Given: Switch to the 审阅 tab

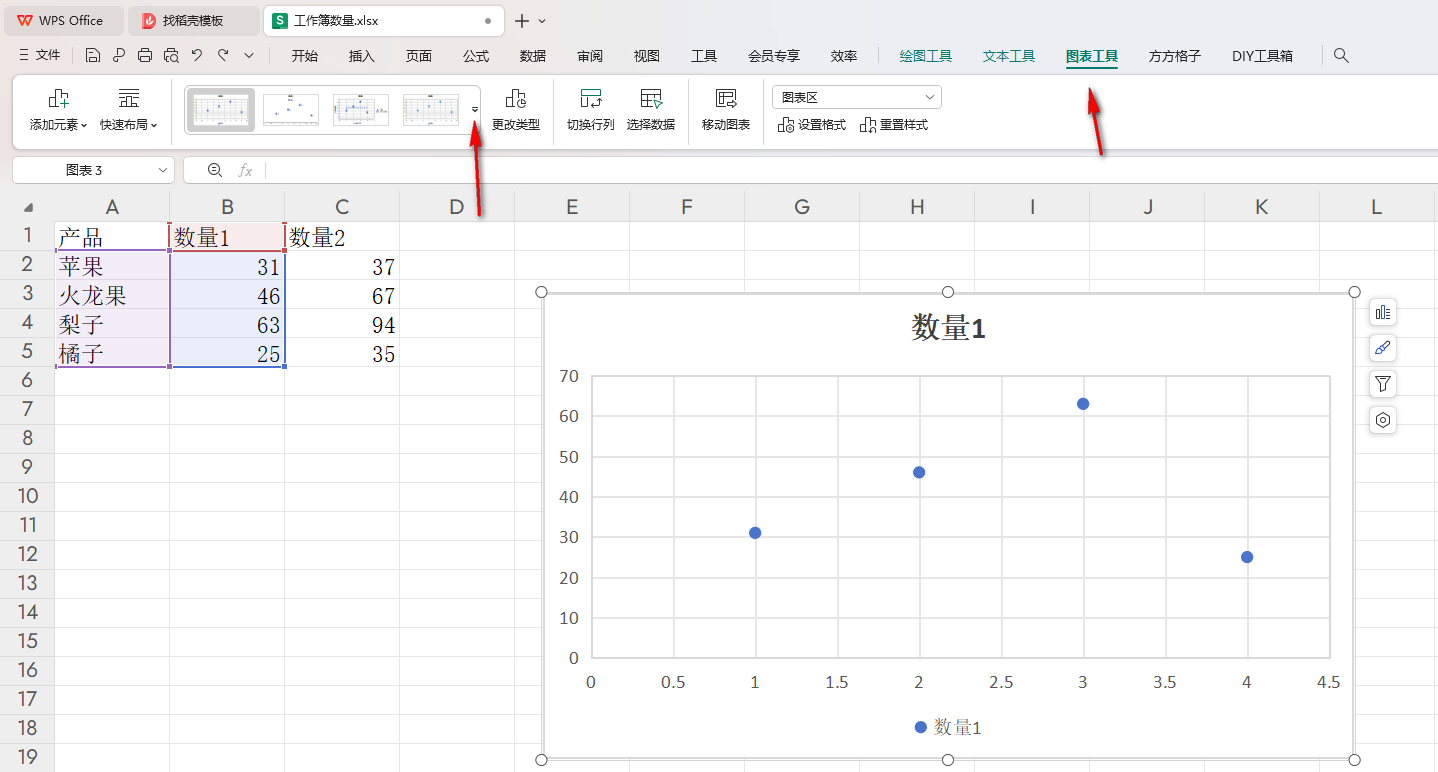Looking at the screenshot, I should 590,56.
